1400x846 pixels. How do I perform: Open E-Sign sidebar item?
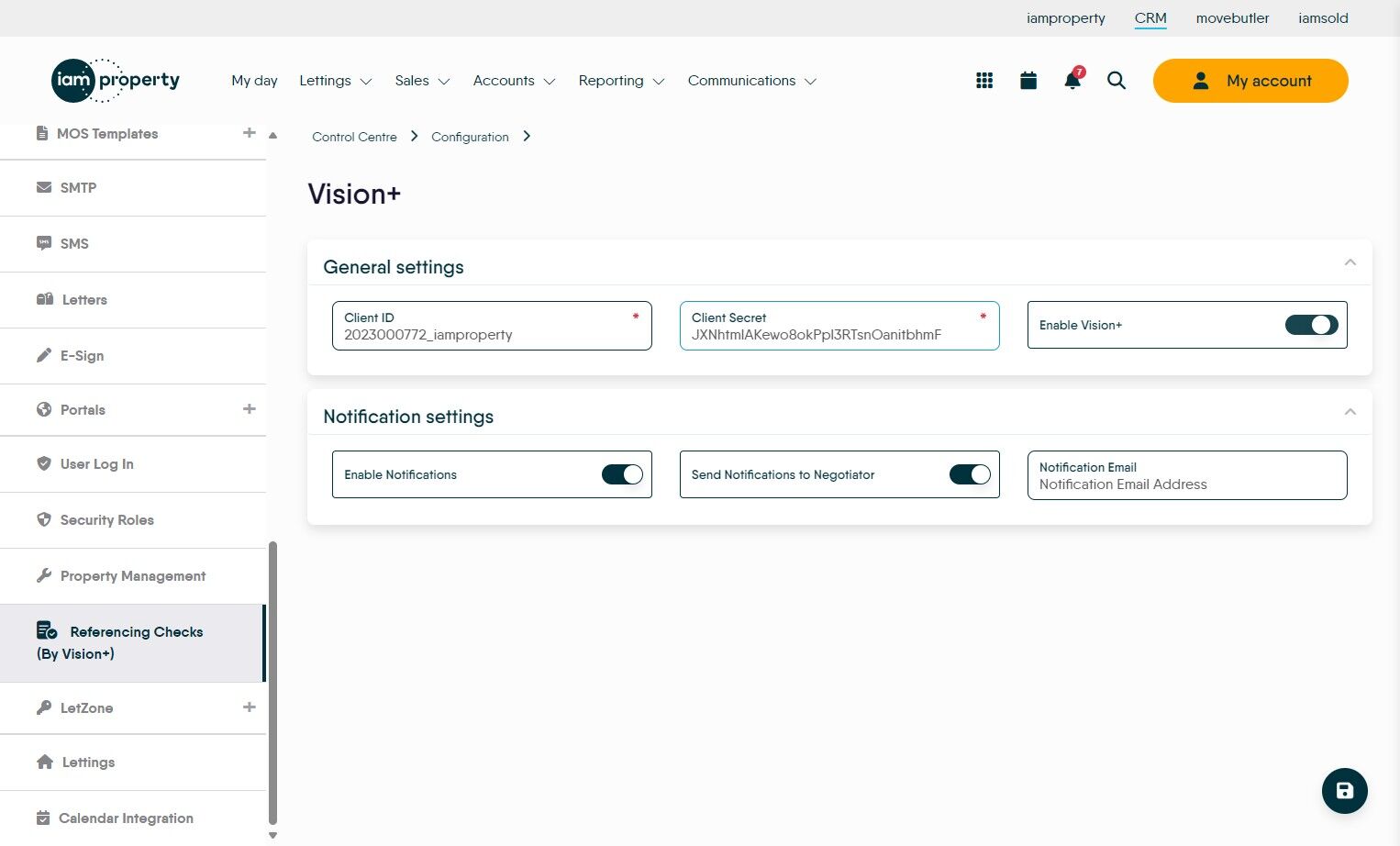(x=133, y=356)
